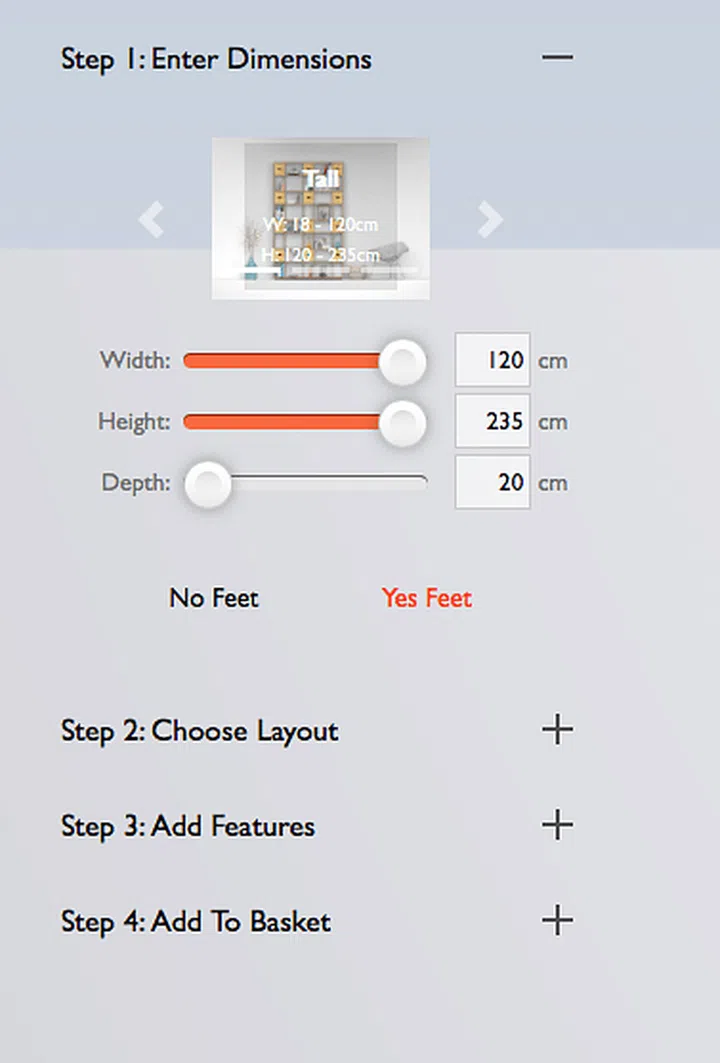
Task: Collapse Step 1 with the minus icon
Action: 557,58
